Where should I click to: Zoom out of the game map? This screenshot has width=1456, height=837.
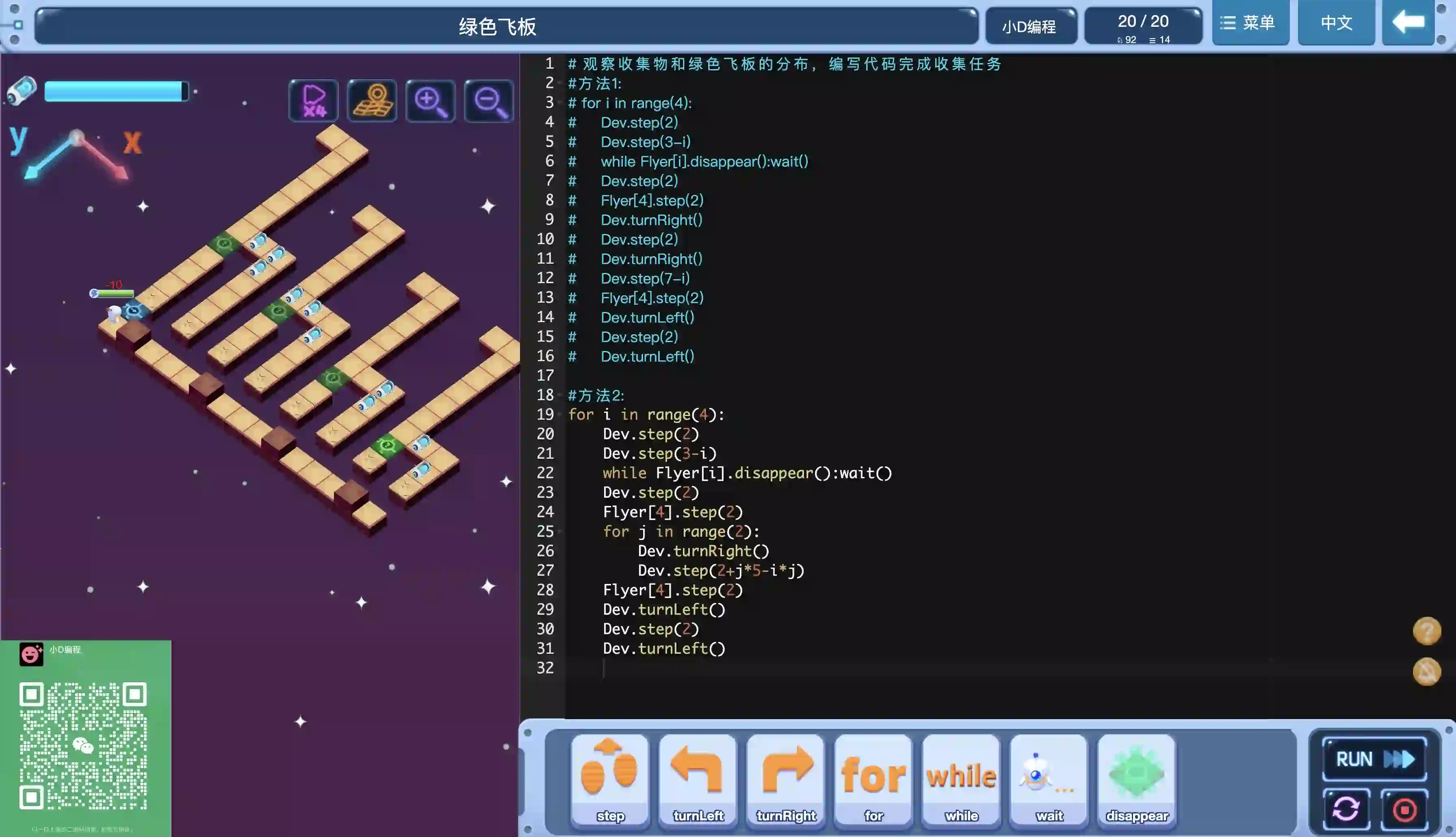tap(489, 101)
